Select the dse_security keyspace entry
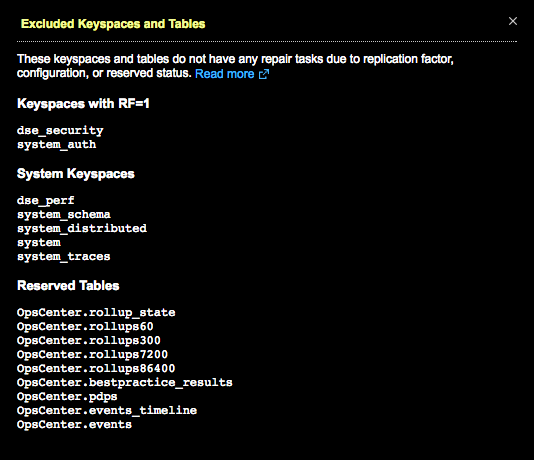 pos(60,130)
